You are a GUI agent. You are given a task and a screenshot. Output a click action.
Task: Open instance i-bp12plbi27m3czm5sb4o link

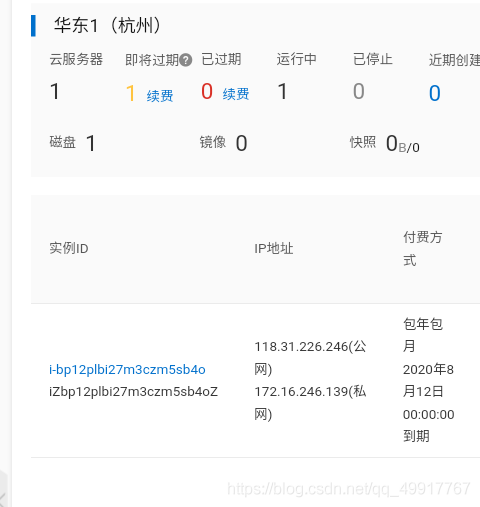tap(127, 370)
